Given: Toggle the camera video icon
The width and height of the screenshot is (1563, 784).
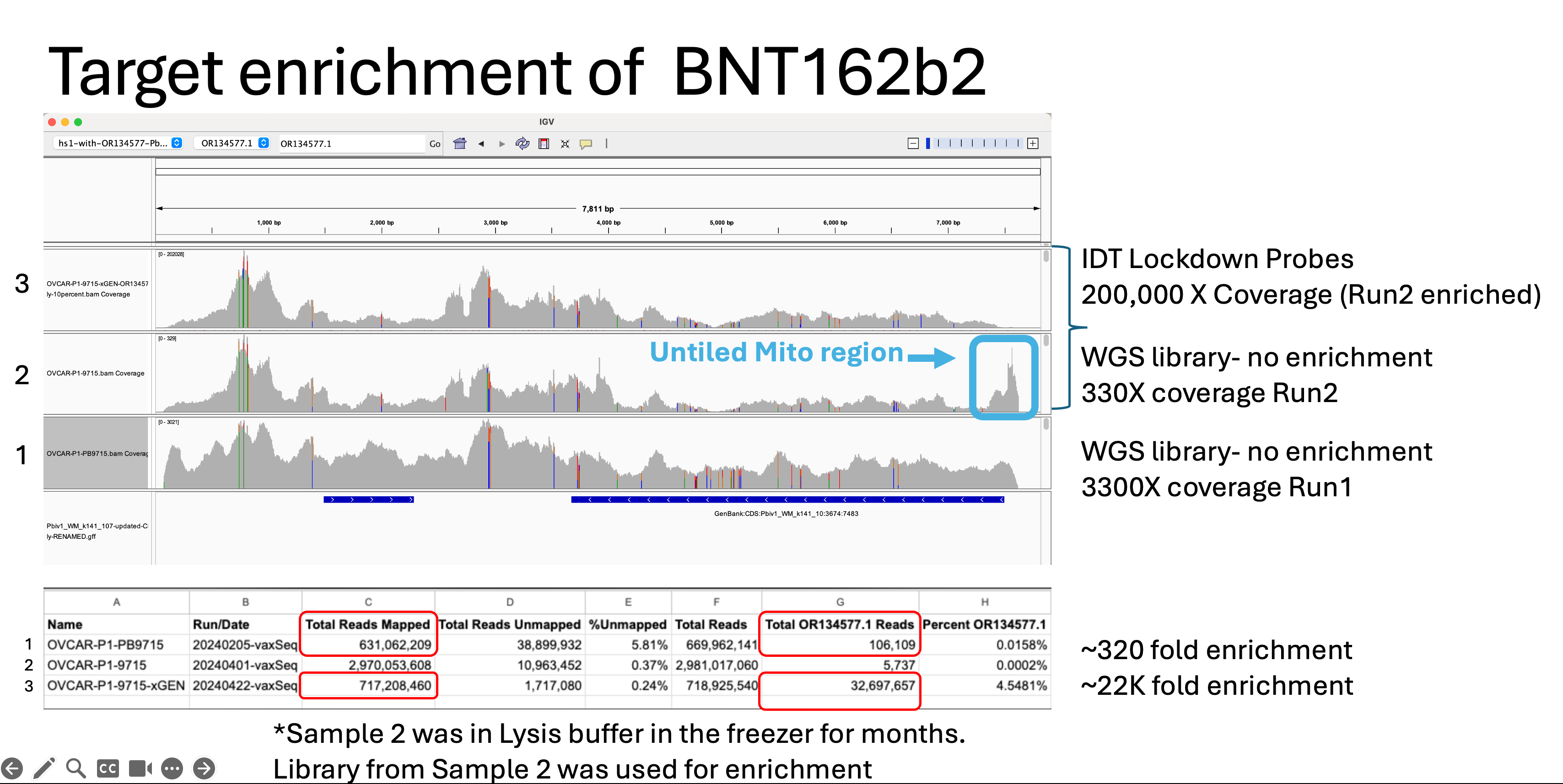Looking at the screenshot, I should [140, 768].
